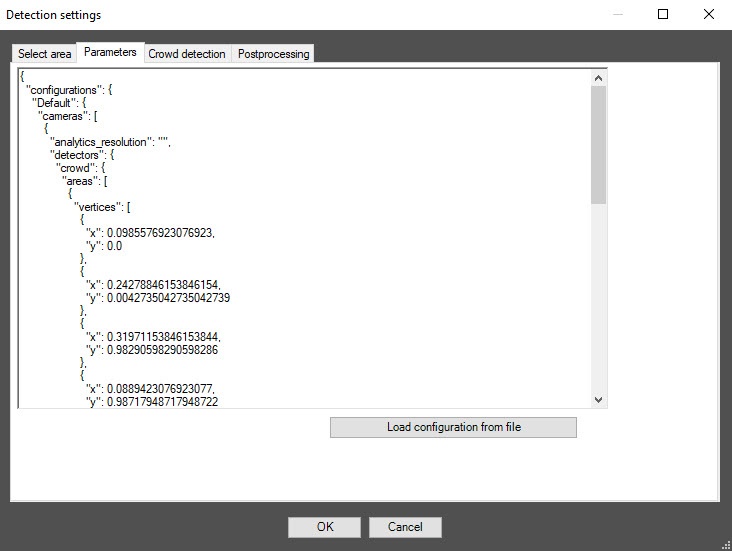Click the x value 0.0985576923076923
The height and width of the screenshot is (551, 732).
click(161, 233)
